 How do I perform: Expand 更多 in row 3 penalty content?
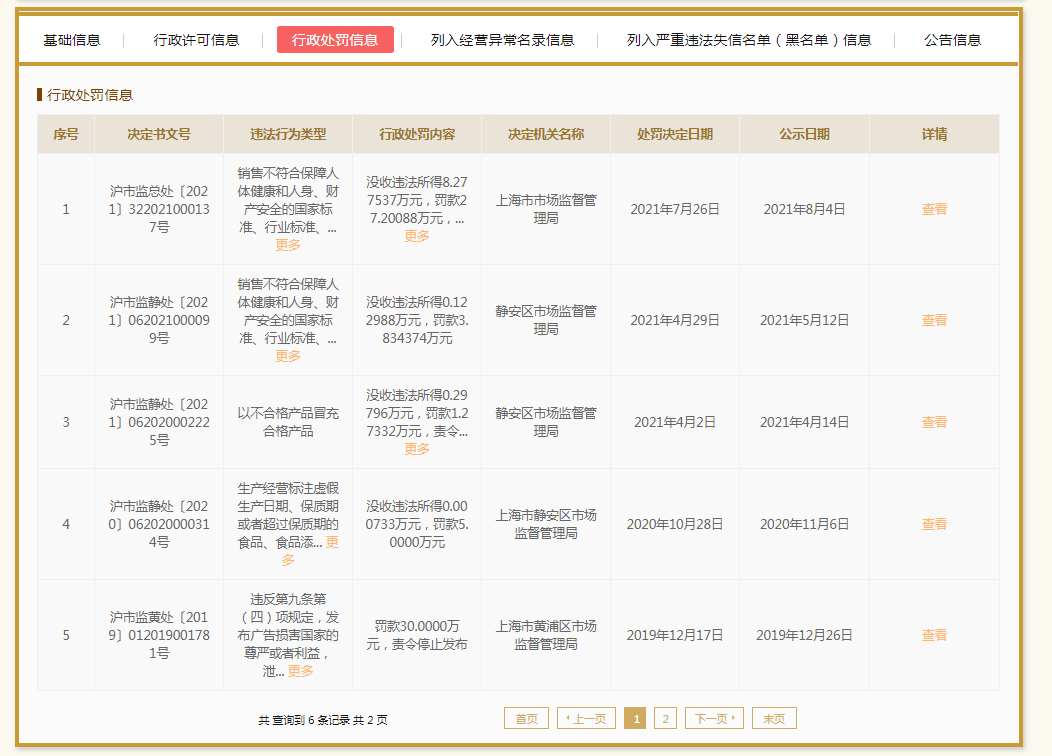[417, 449]
